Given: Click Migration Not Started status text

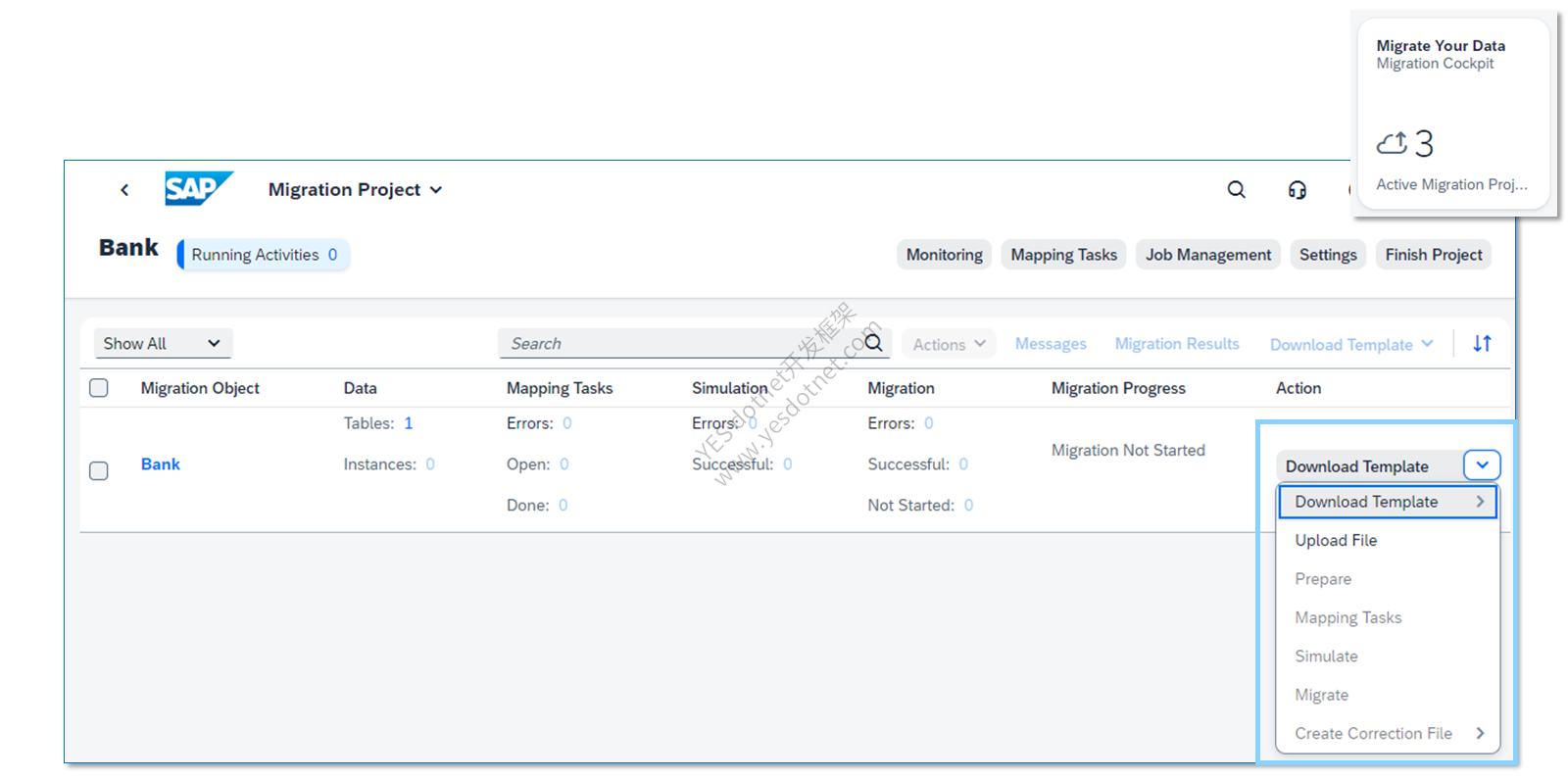Looking at the screenshot, I should [1128, 450].
